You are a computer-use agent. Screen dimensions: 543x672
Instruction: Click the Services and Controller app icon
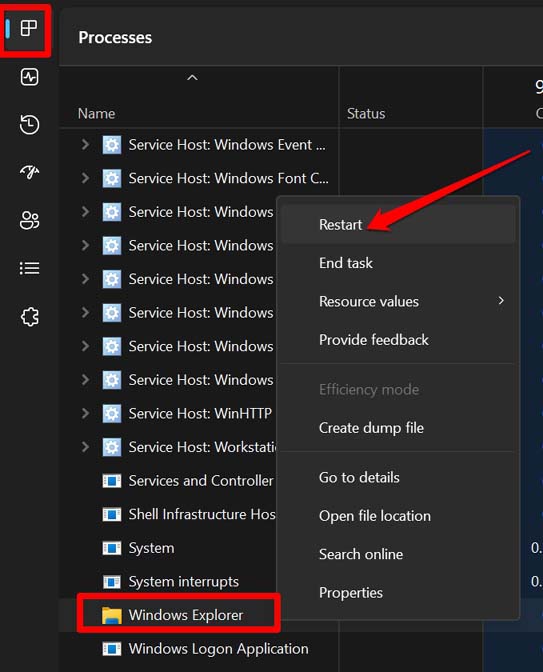click(112, 481)
